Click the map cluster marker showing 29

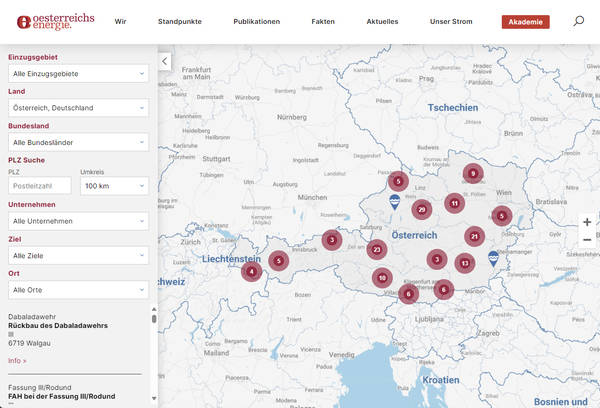(422, 209)
